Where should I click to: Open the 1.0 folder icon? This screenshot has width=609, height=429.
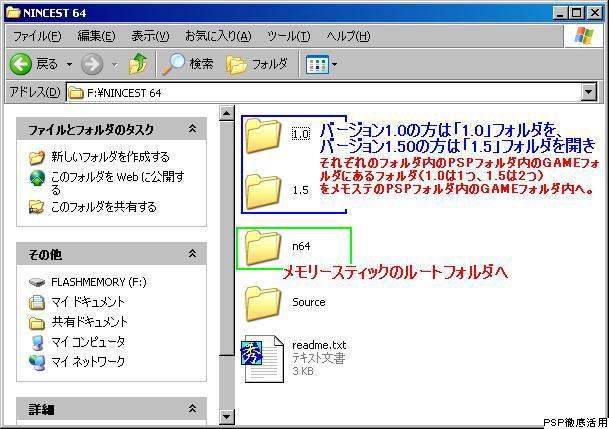[x=263, y=135]
